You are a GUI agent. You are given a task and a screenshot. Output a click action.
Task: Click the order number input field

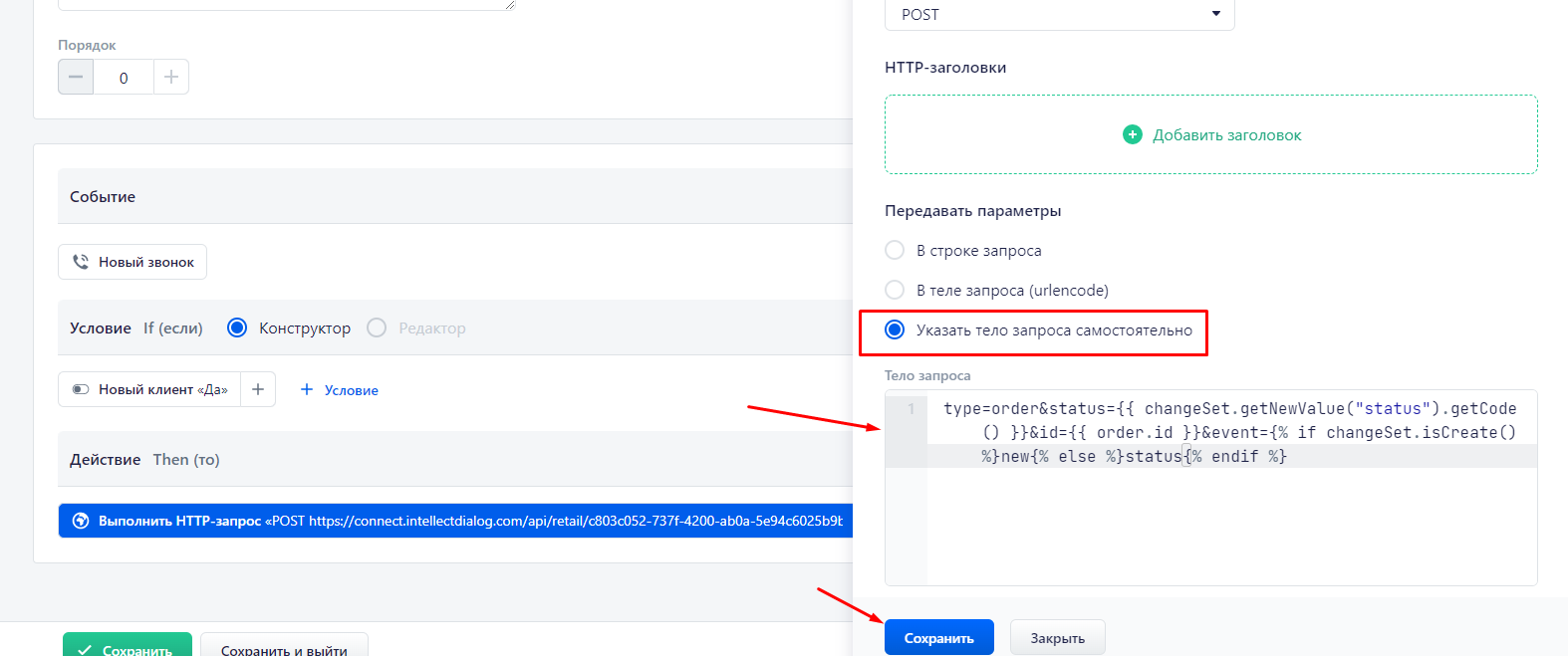[x=124, y=77]
